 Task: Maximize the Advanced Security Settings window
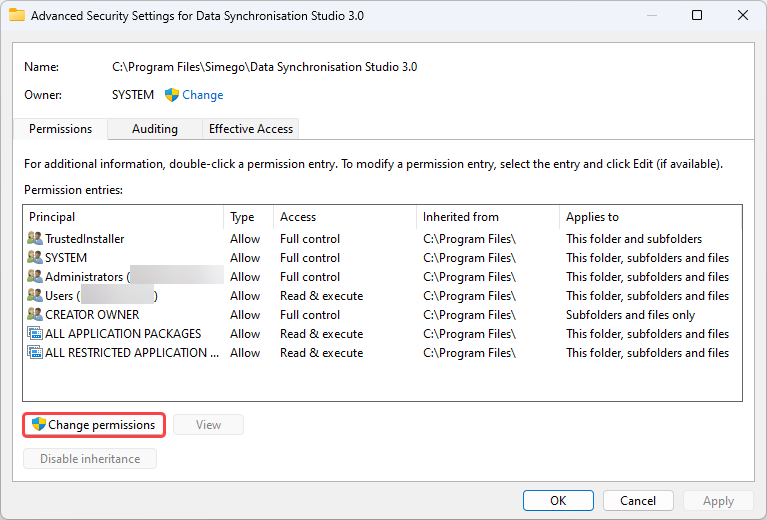(697, 15)
